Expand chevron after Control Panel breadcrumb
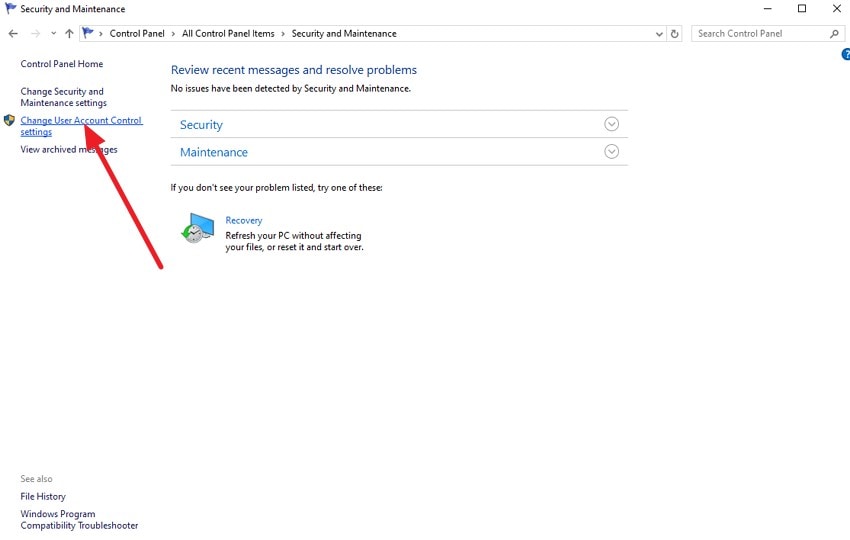850x540 pixels. 173,34
